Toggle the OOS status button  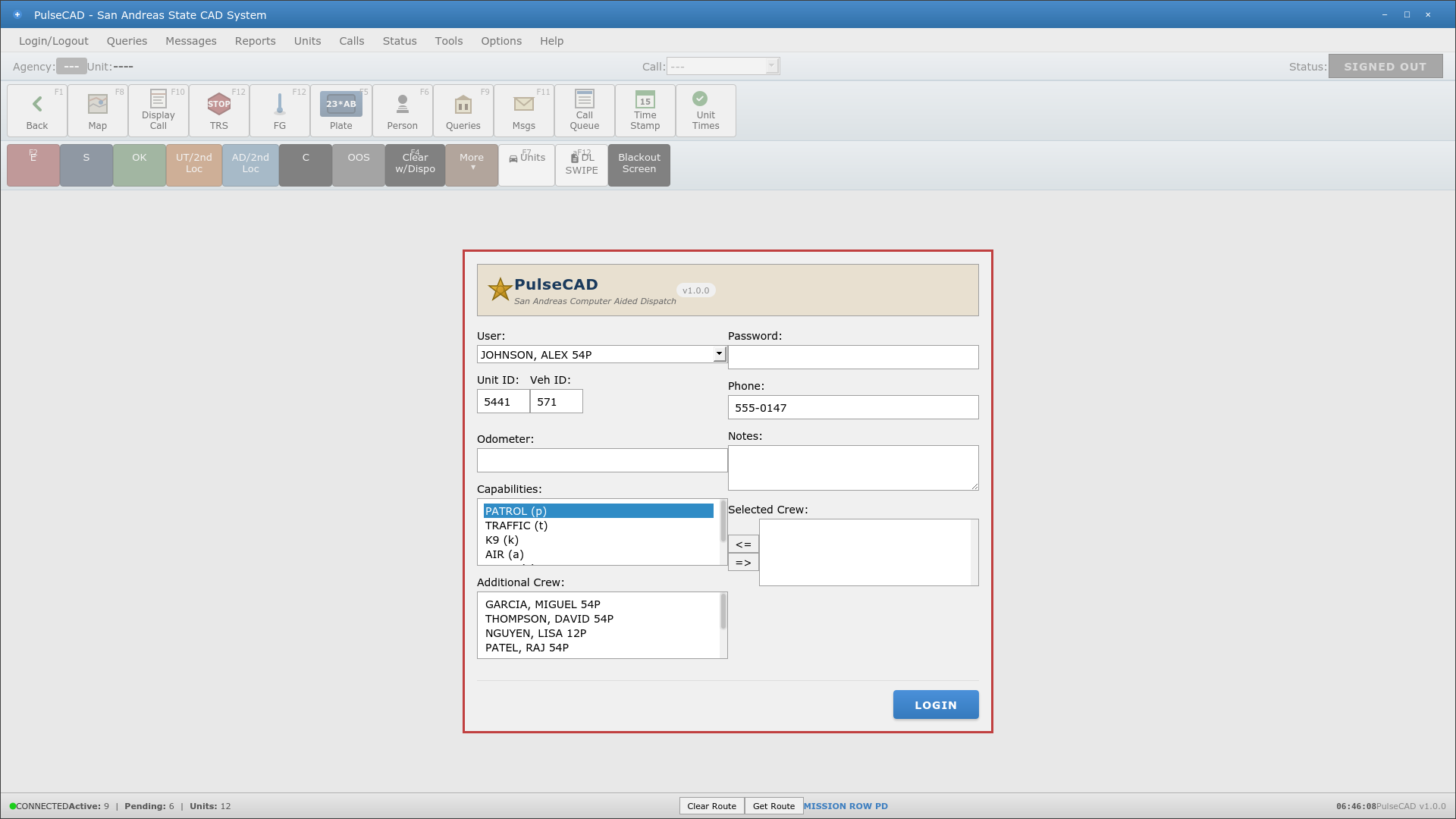click(x=358, y=165)
